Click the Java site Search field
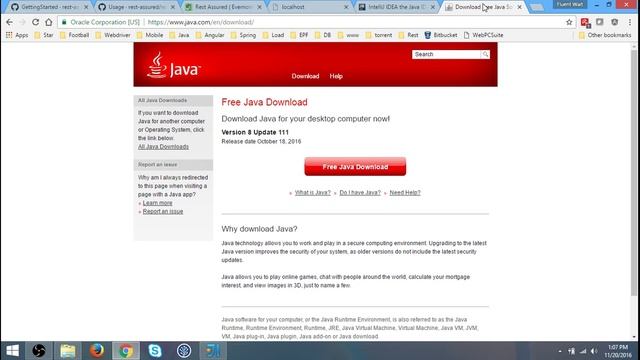Screen dimensions: 640x360 pos(447,54)
